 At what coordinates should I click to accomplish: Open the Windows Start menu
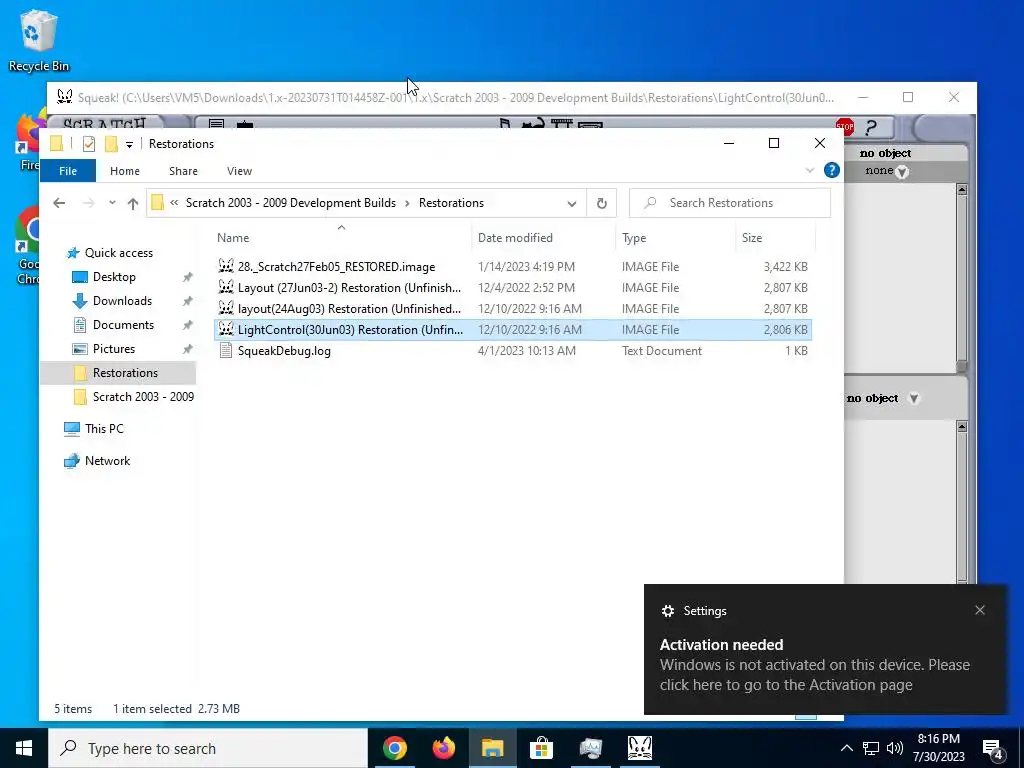click(x=24, y=748)
